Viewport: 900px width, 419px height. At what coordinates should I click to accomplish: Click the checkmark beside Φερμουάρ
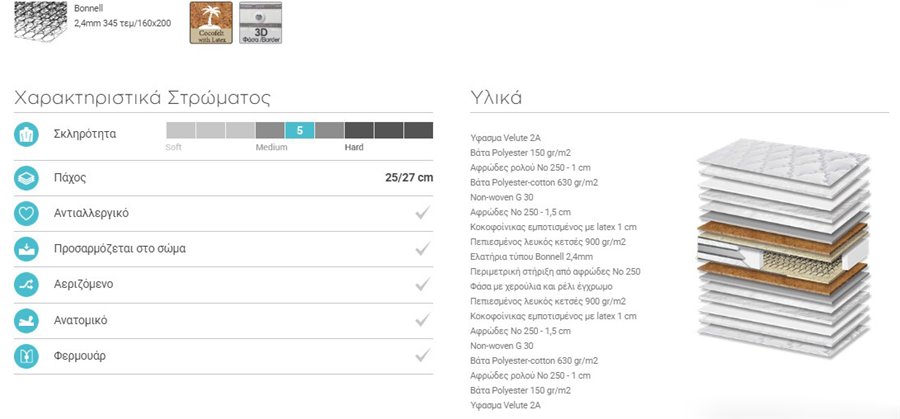[x=422, y=355]
